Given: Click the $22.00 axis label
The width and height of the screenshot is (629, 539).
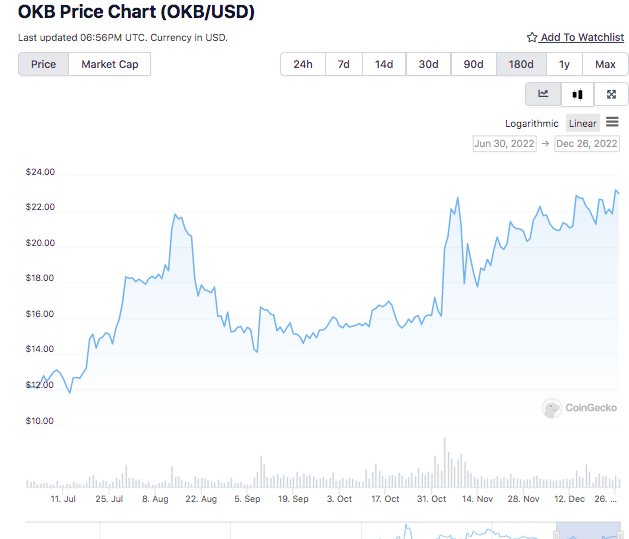Looking at the screenshot, I should pos(40,207).
